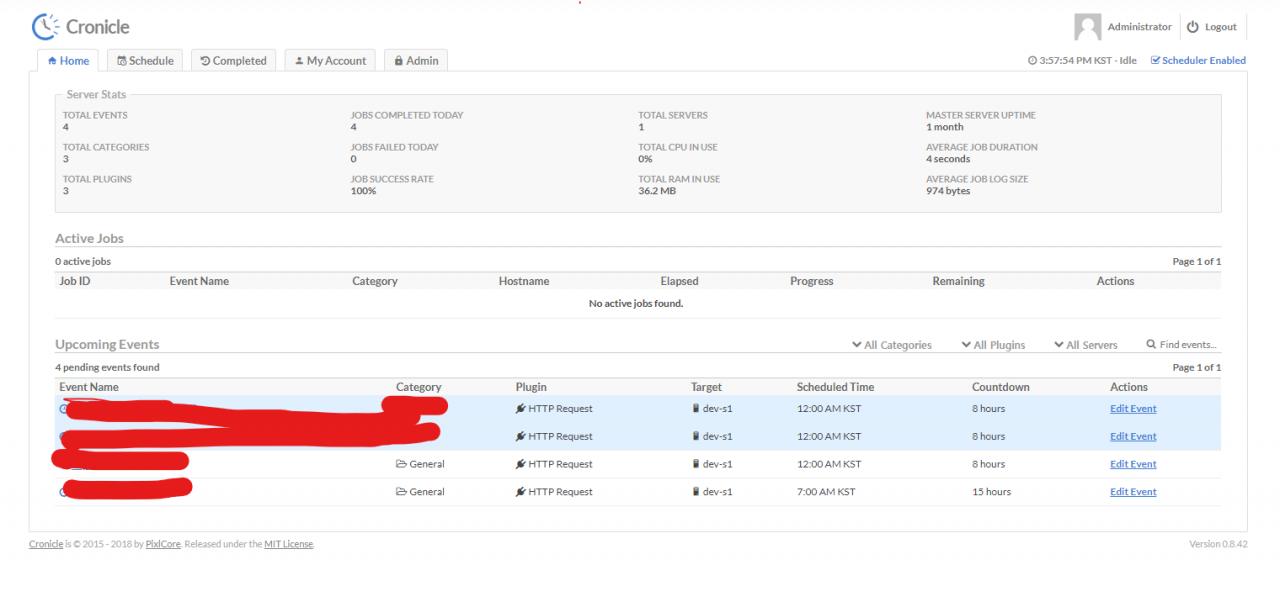This screenshot has height=602, width=1280.
Task: Open the Home tab
Action: 68,61
